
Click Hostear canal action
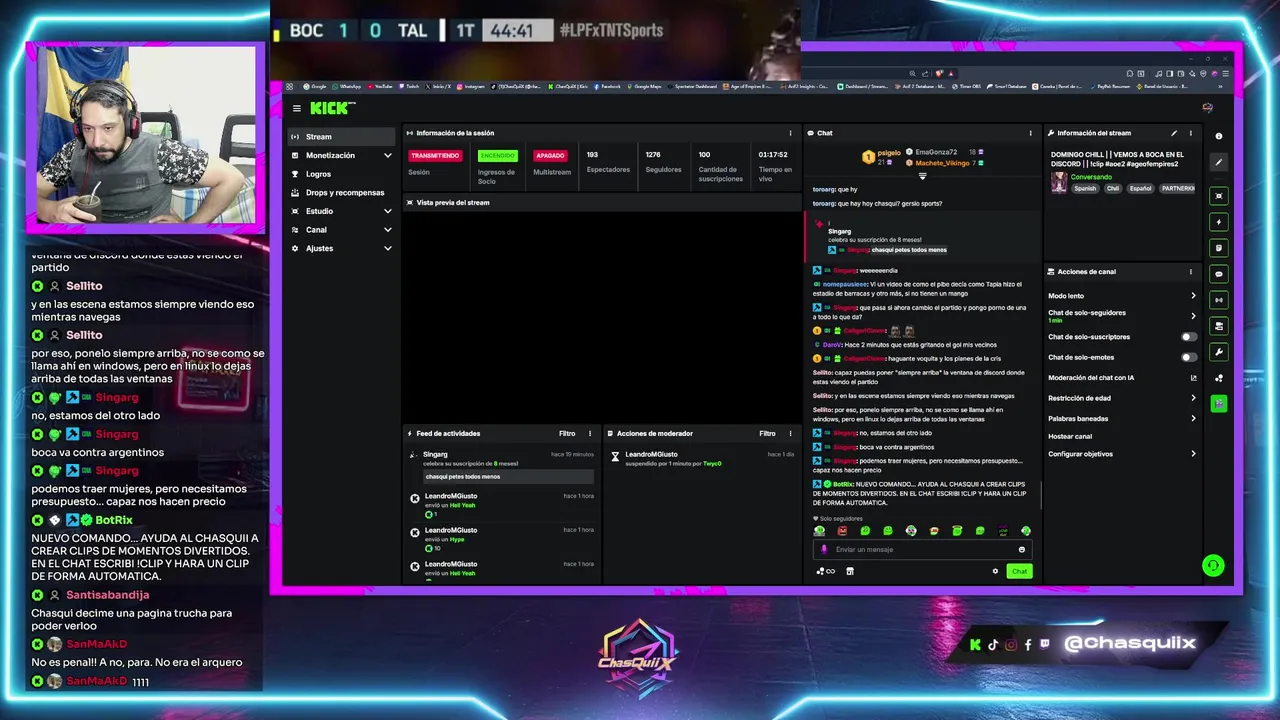pyautogui.click(x=1070, y=436)
